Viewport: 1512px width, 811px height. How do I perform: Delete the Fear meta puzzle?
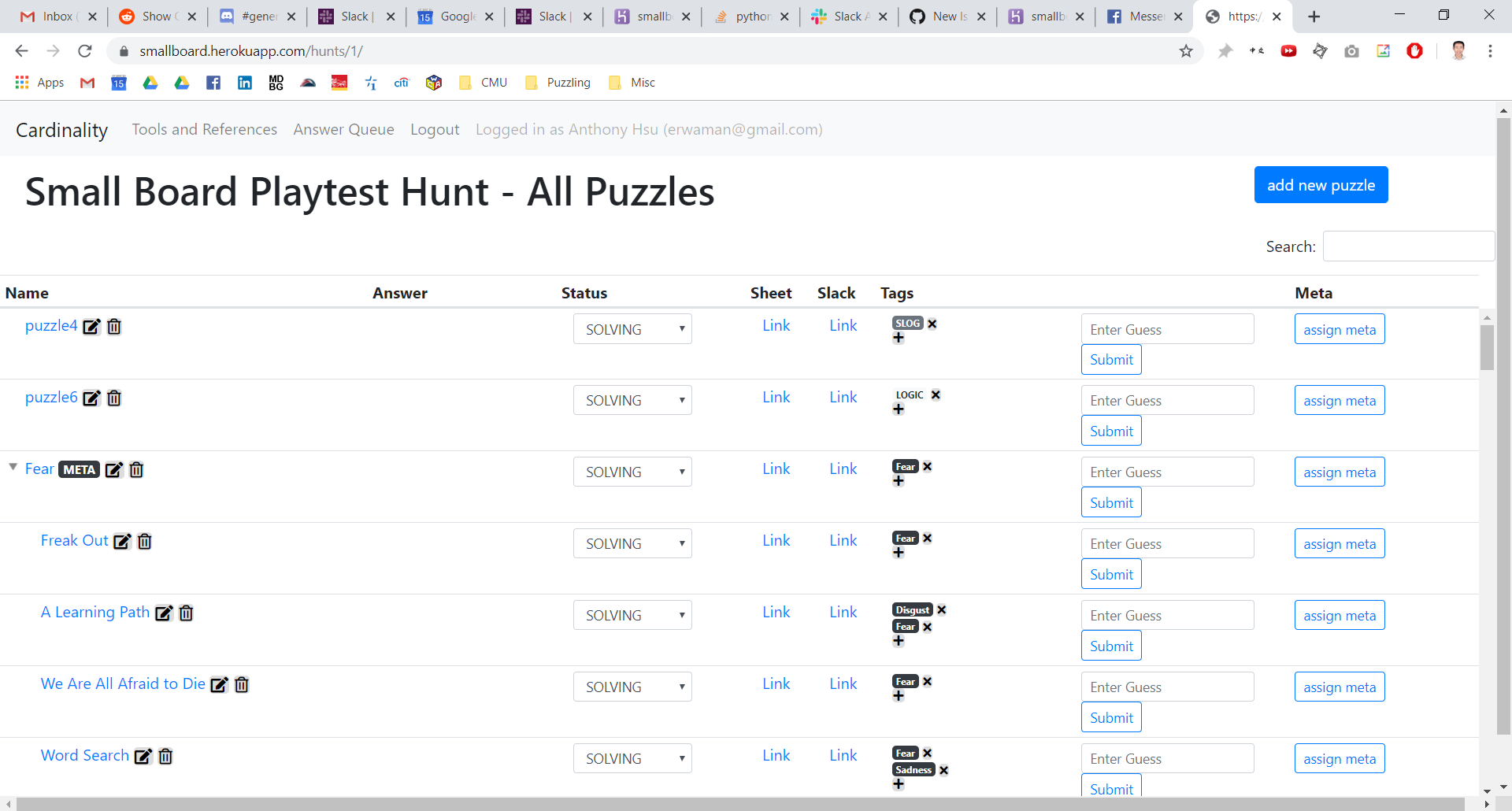tap(136, 470)
